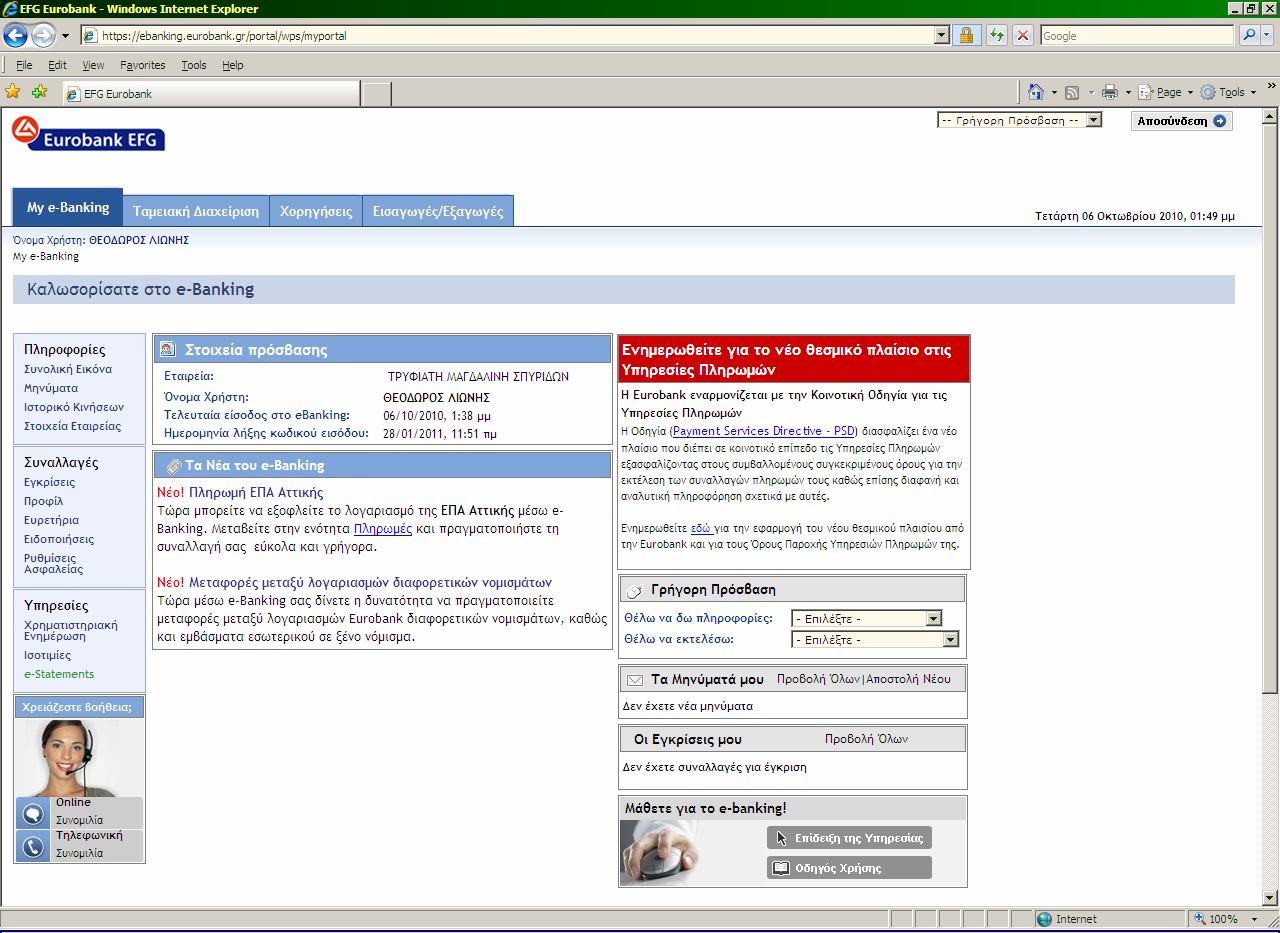Switch to Χορηγήσεις tab
This screenshot has height=933, width=1280.
[x=316, y=211]
